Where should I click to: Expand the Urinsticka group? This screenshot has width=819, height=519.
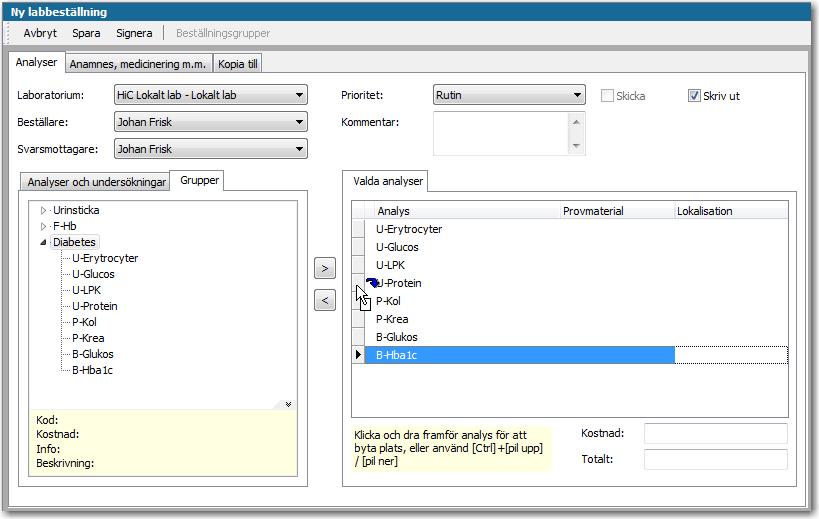coord(43,210)
